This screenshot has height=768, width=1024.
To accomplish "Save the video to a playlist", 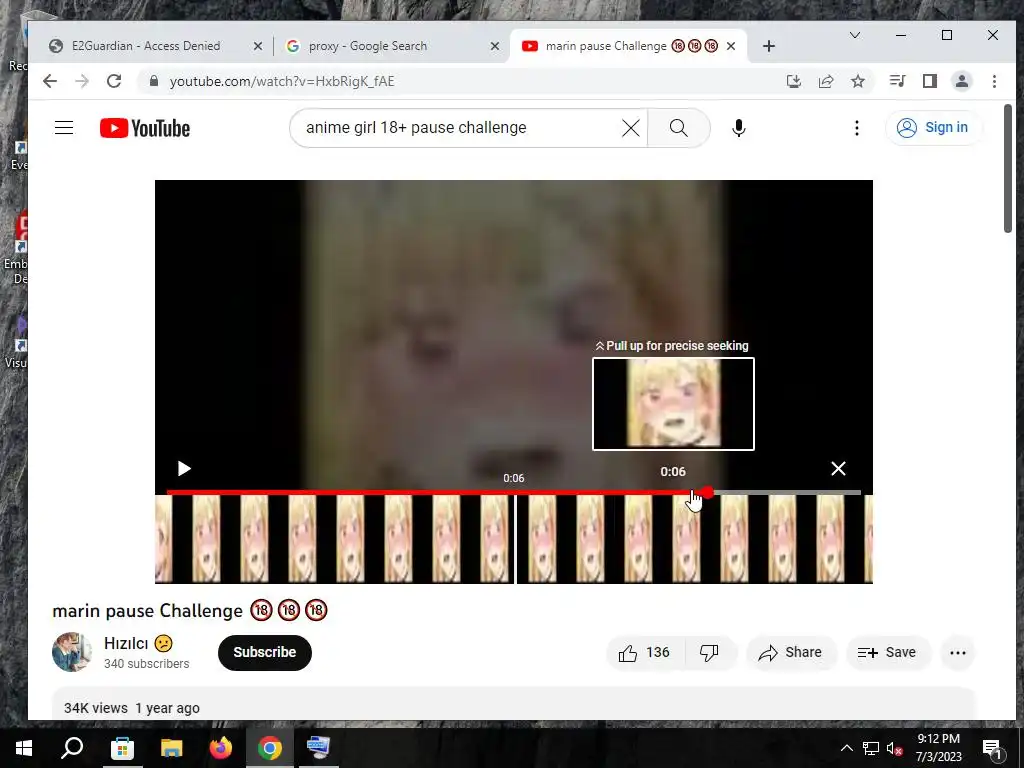I will [x=887, y=652].
